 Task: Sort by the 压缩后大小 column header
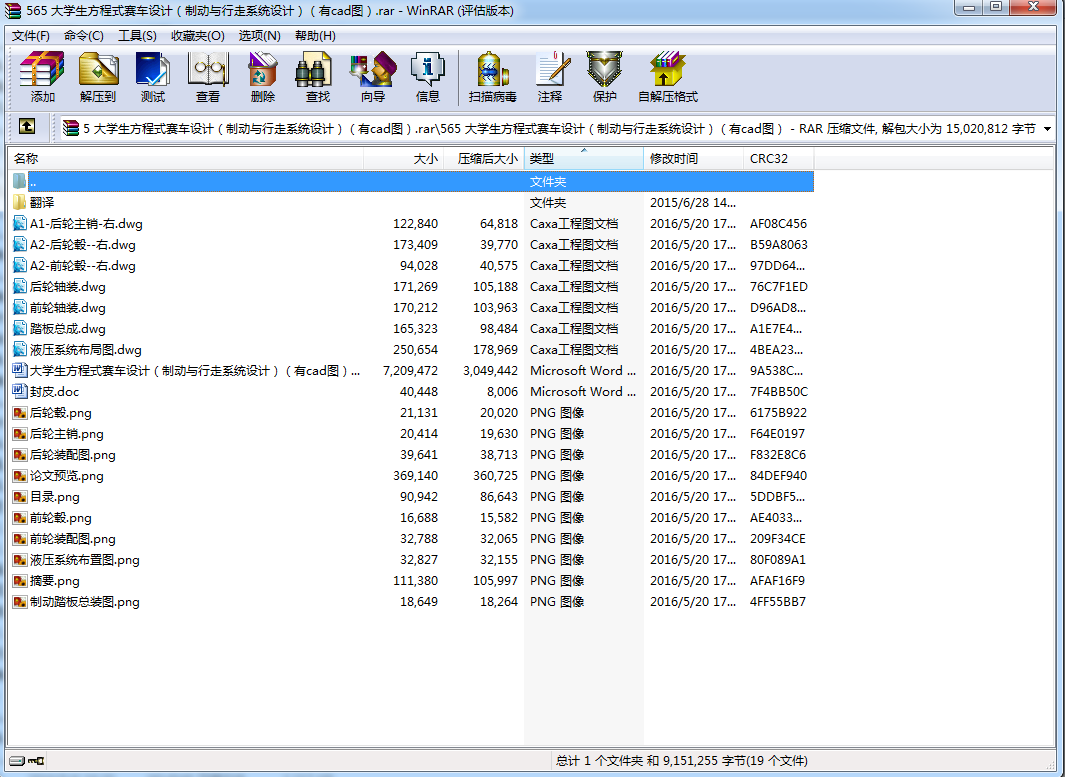pyautogui.click(x=484, y=158)
